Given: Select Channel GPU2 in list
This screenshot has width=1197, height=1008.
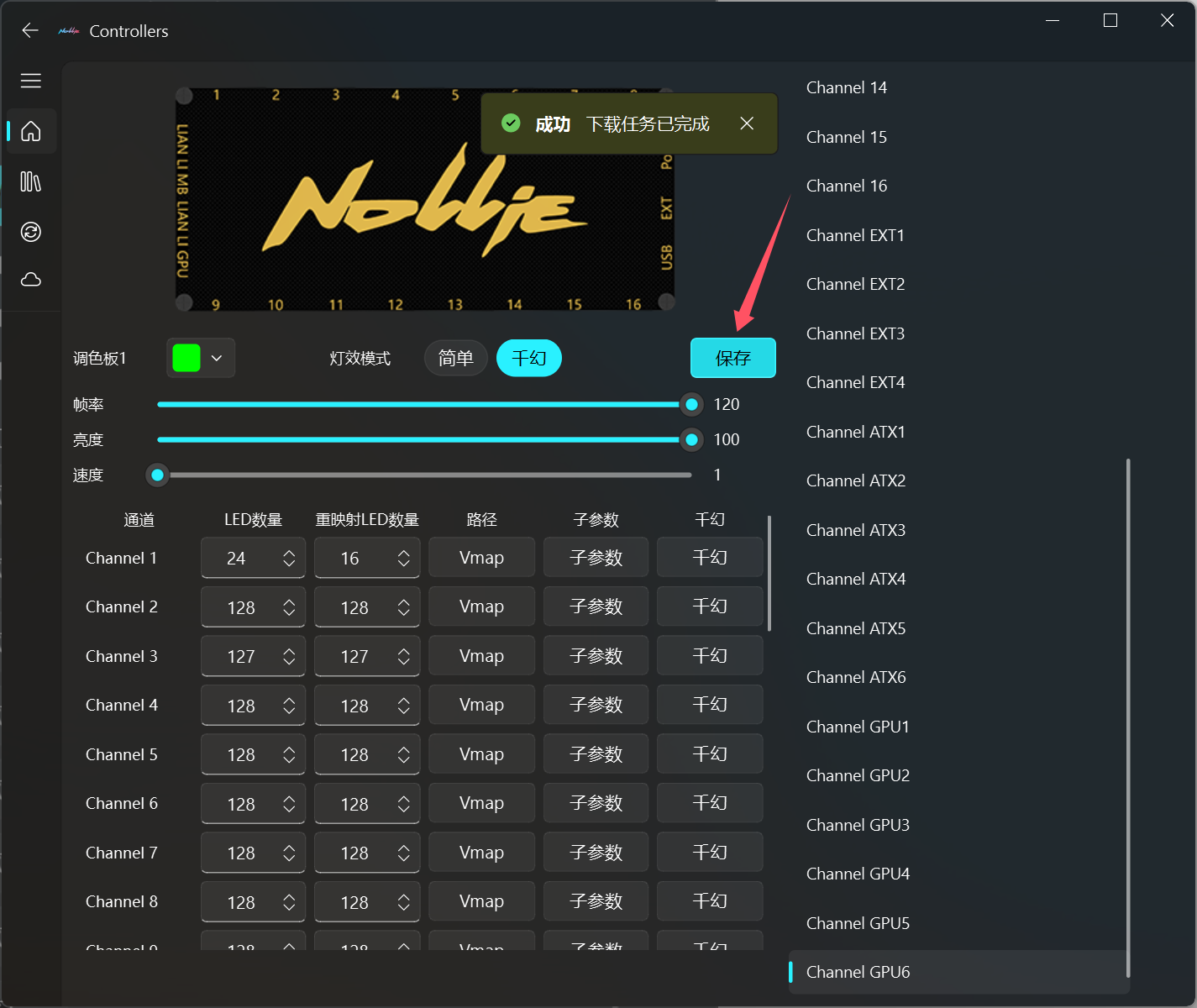Looking at the screenshot, I should pyautogui.click(x=958, y=775).
